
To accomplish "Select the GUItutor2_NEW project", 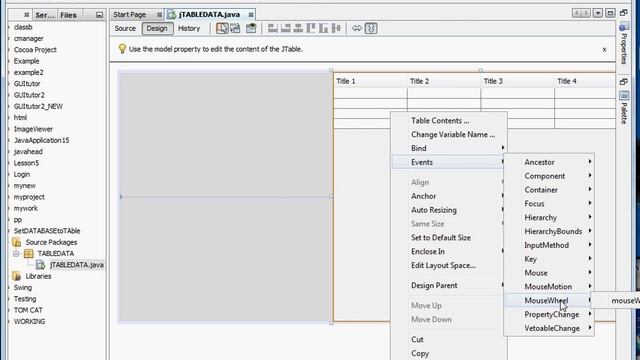I will click(38, 106).
